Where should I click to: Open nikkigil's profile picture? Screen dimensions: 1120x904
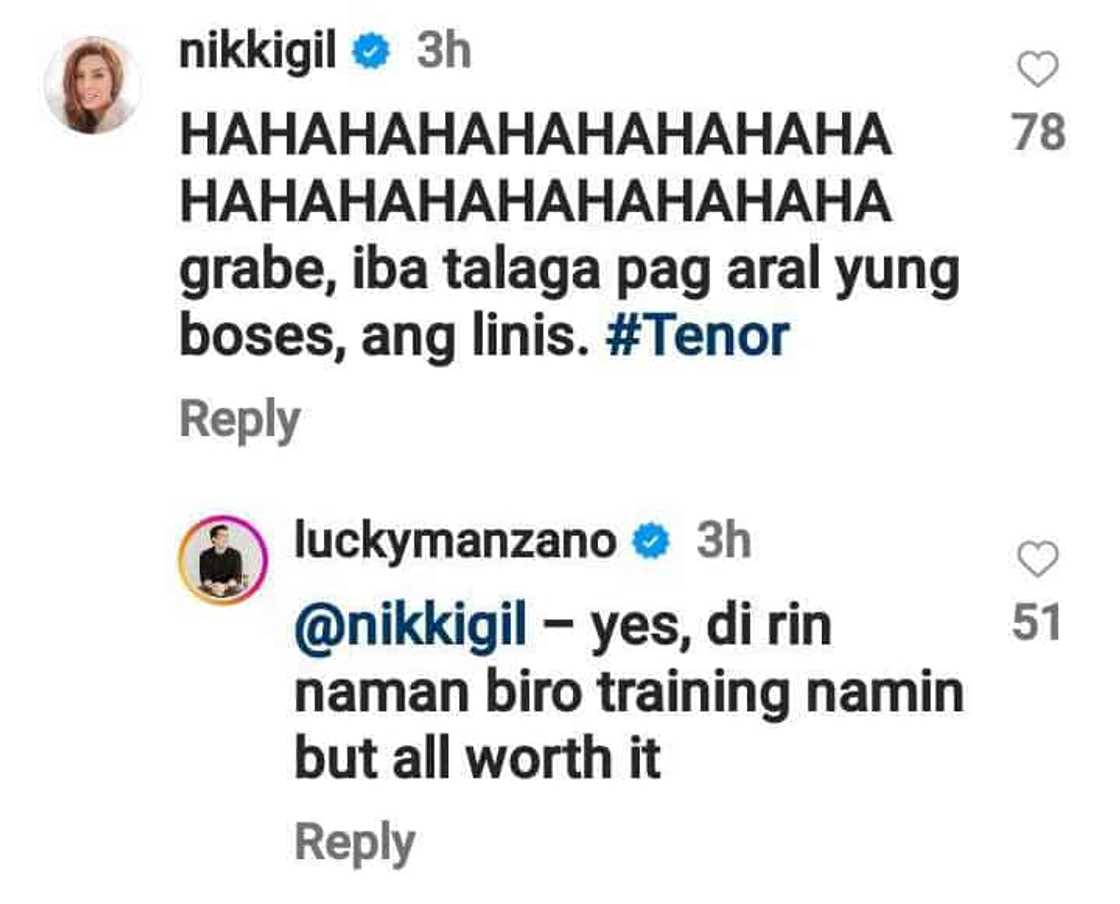click(91, 85)
